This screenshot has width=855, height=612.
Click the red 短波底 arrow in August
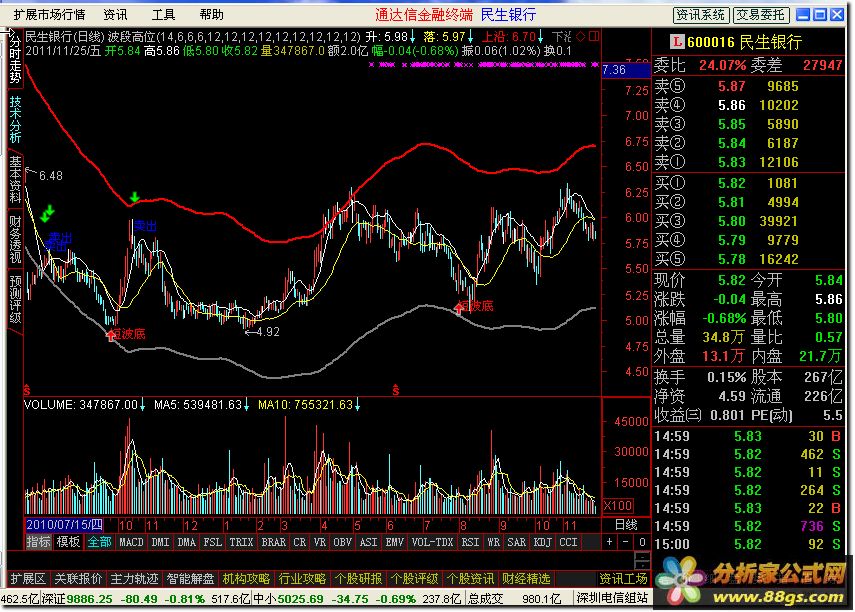tap(459, 308)
